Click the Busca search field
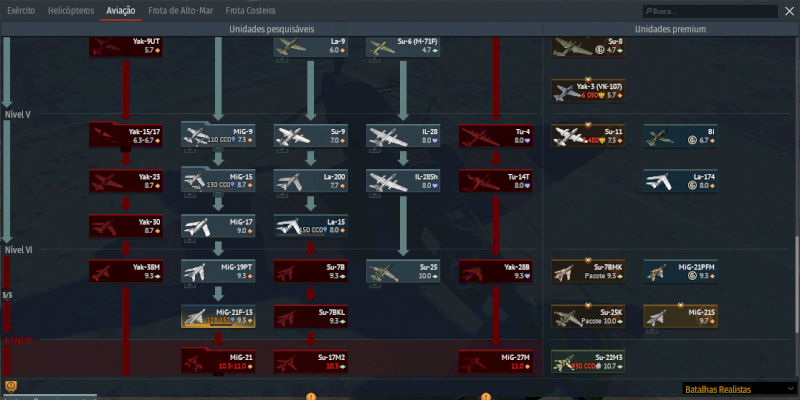 point(710,11)
